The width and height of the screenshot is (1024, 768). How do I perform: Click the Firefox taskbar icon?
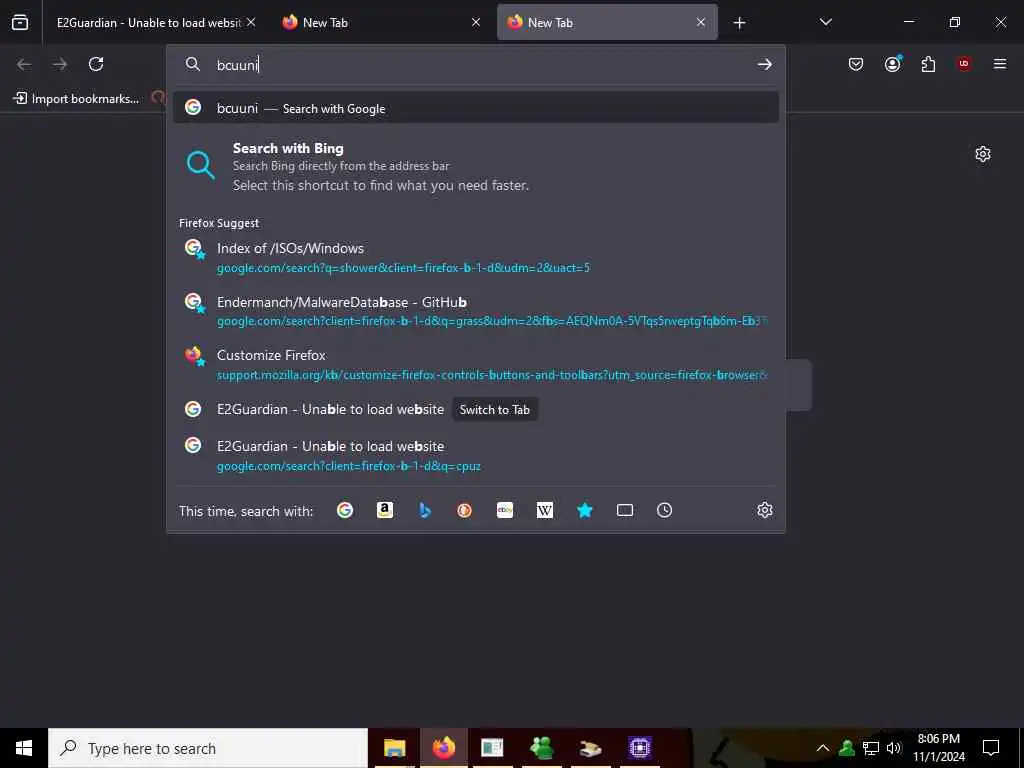pyautogui.click(x=443, y=748)
